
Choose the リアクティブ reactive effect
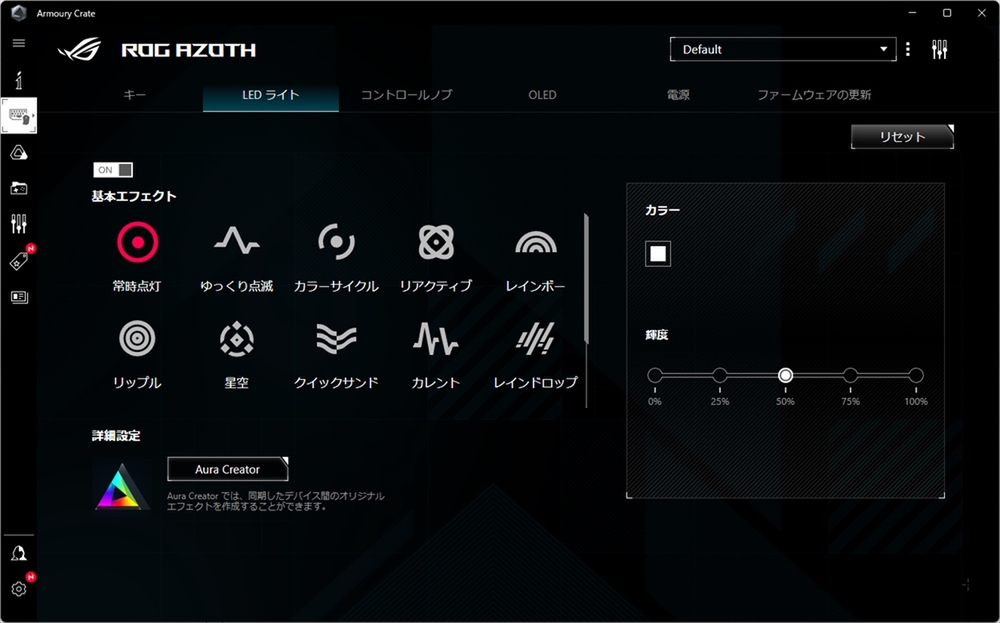click(436, 256)
